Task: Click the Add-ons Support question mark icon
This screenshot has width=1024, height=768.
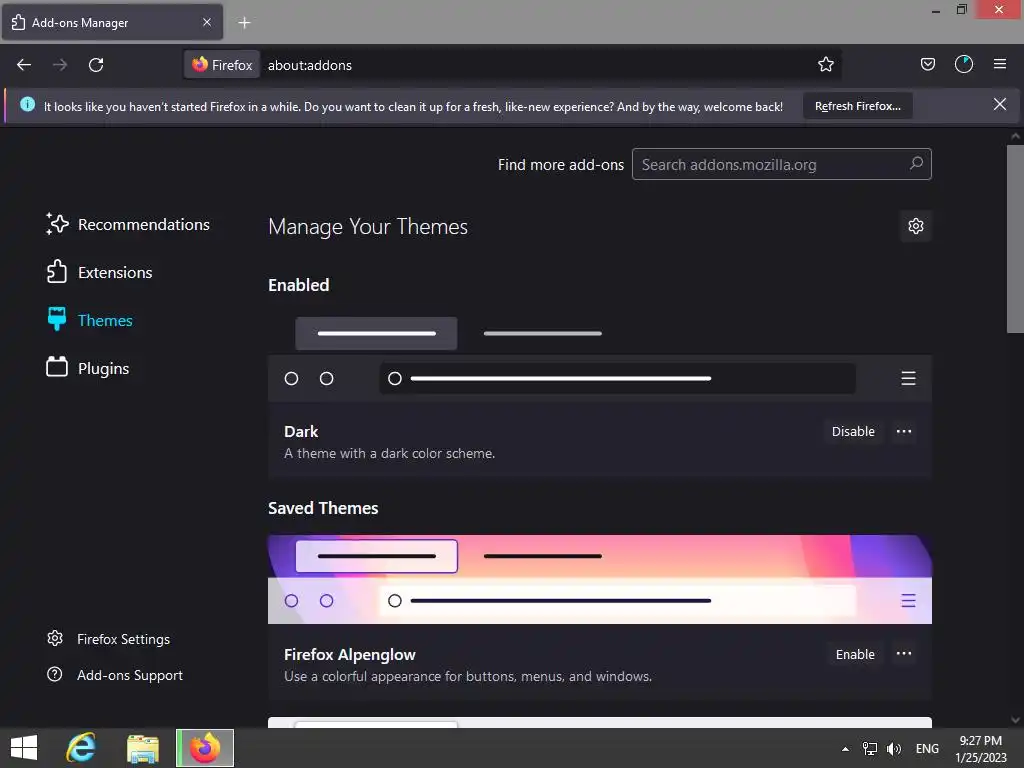Action: pyautogui.click(x=55, y=674)
